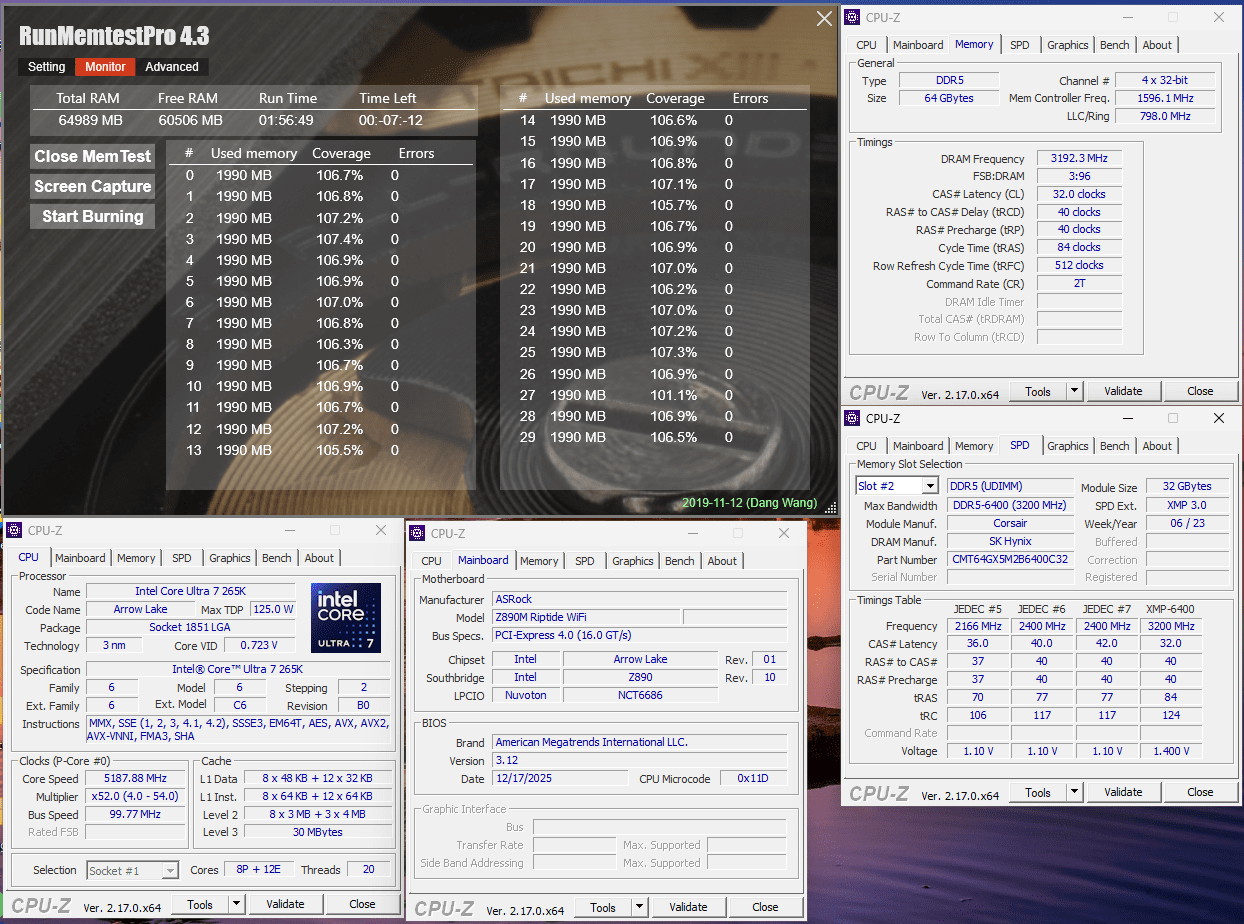
Task: Click DRAM Frequency value 3192.3 MHz
Action: pyautogui.click(x=1079, y=158)
